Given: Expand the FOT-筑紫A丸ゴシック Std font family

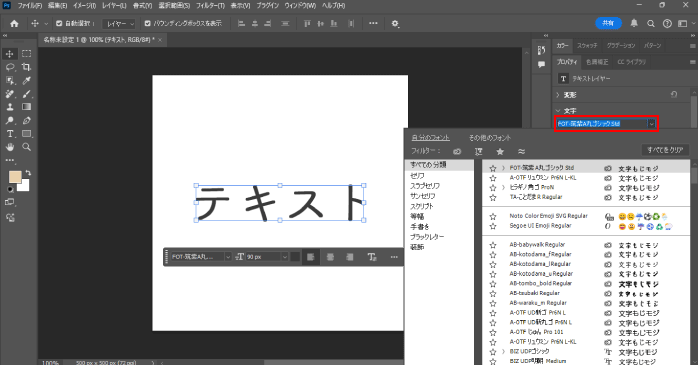Looking at the screenshot, I should click(503, 168).
